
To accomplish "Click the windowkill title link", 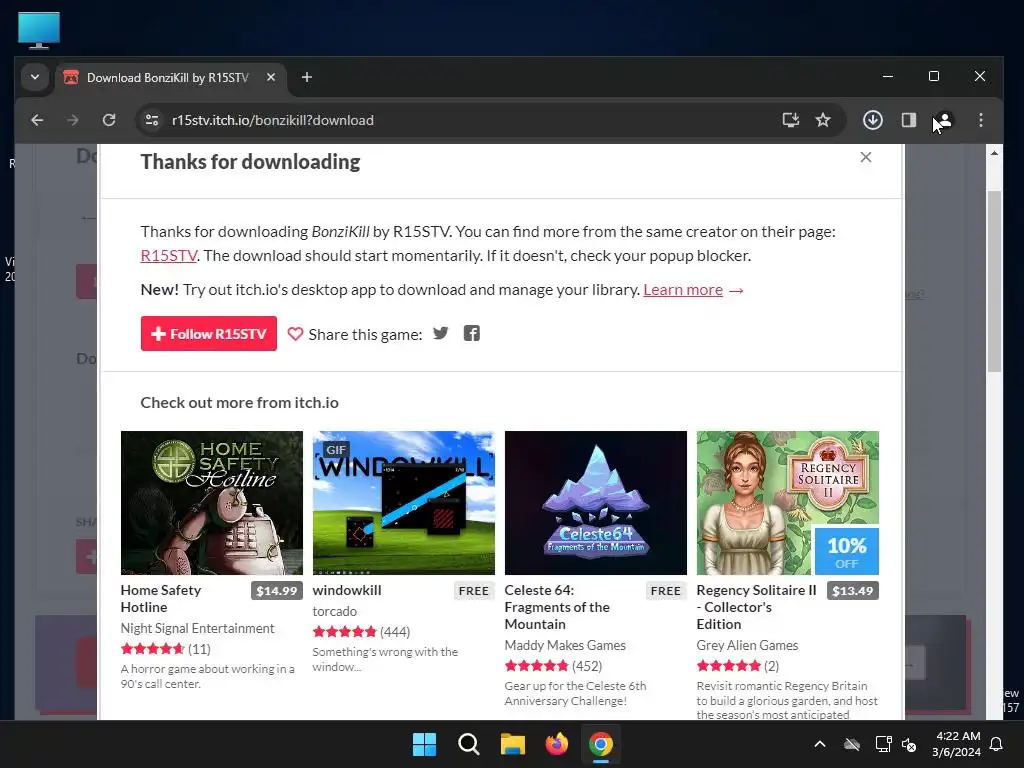I will click(x=347, y=590).
